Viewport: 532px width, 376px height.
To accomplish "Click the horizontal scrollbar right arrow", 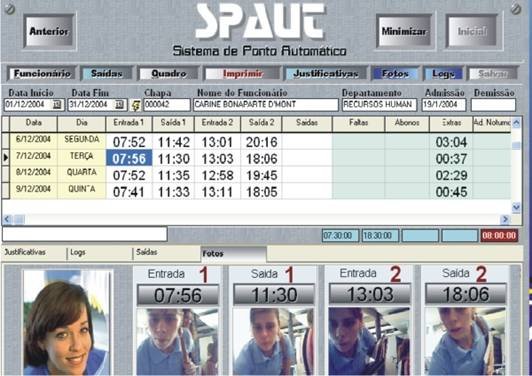I will coord(505,220).
